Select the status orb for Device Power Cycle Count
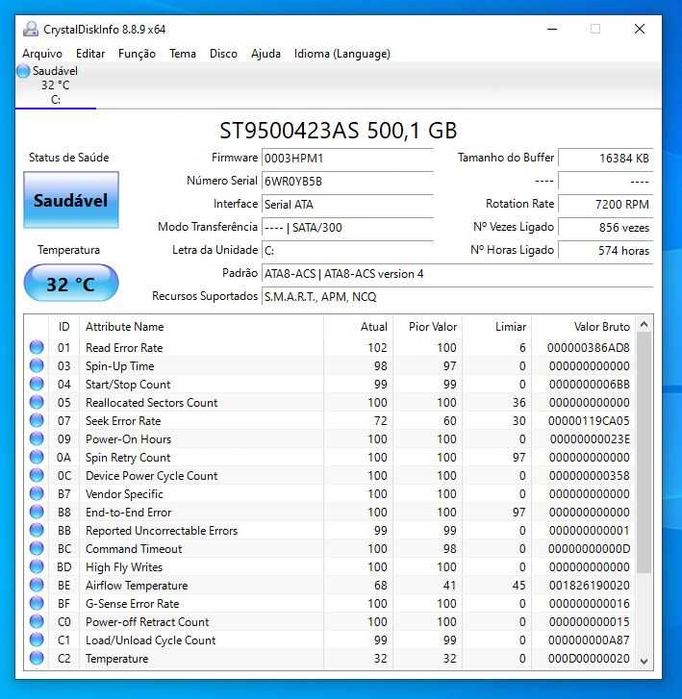Image resolution: width=682 pixels, height=699 pixels. click(37, 475)
